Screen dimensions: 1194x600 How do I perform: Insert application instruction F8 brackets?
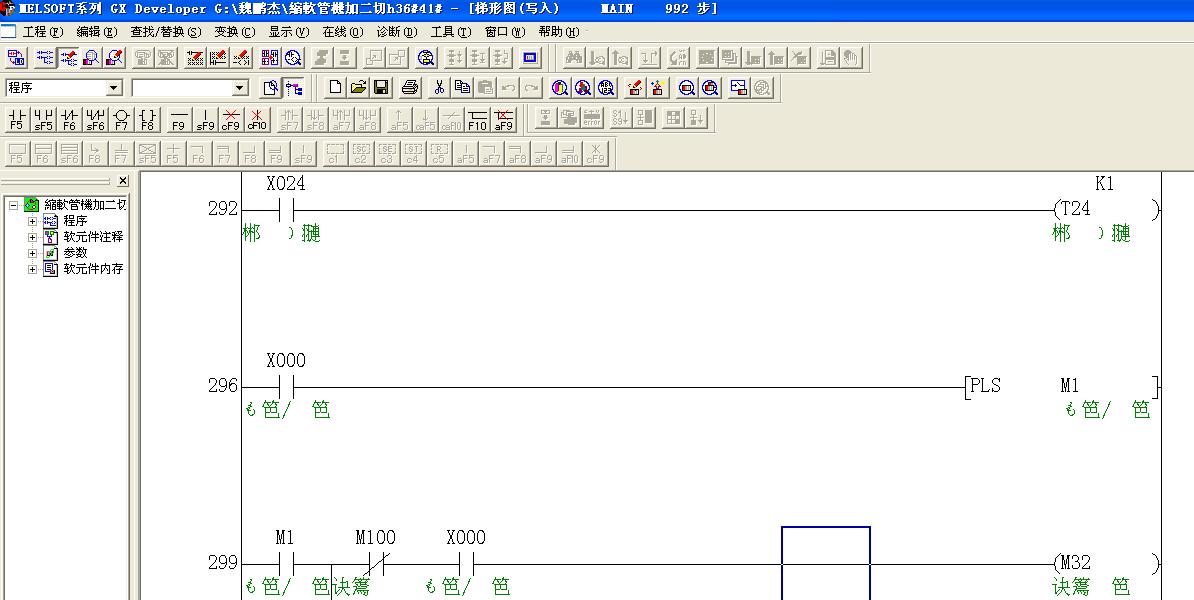click(x=147, y=120)
